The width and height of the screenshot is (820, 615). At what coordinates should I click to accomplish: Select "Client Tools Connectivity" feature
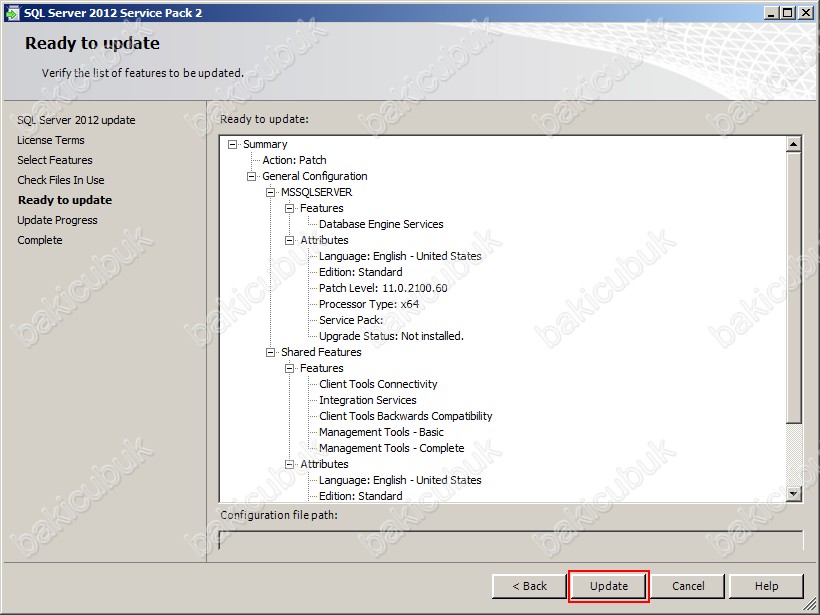pyautogui.click(x=378, y=384)
